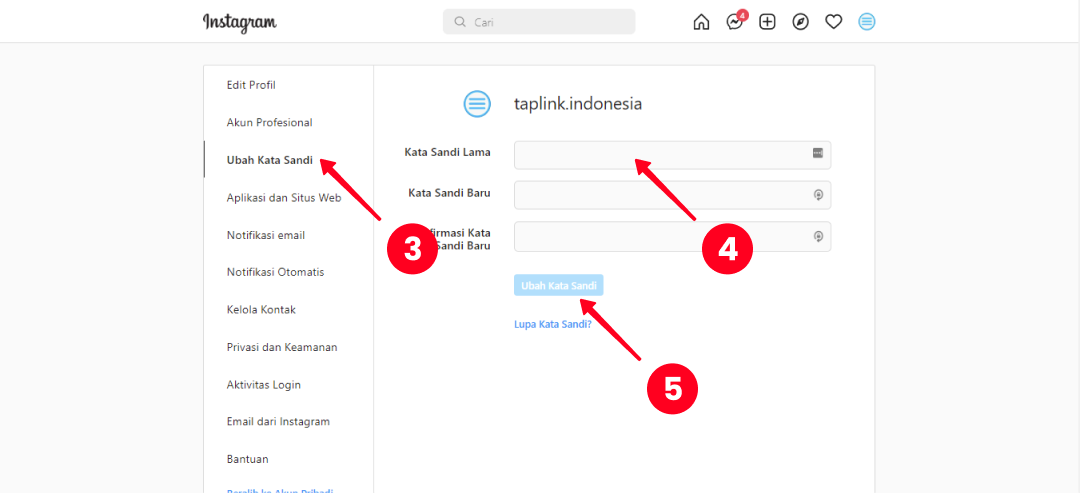Image resolution: width=1080 pixels, height=493 pixels.
Task: Click taplink.indonesia profile picture
Action: (477, 104)
